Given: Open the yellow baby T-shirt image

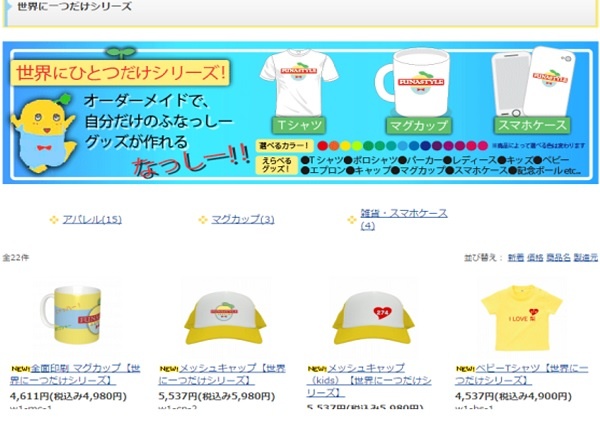Looking at the screenshot, I should click(522, 318).
